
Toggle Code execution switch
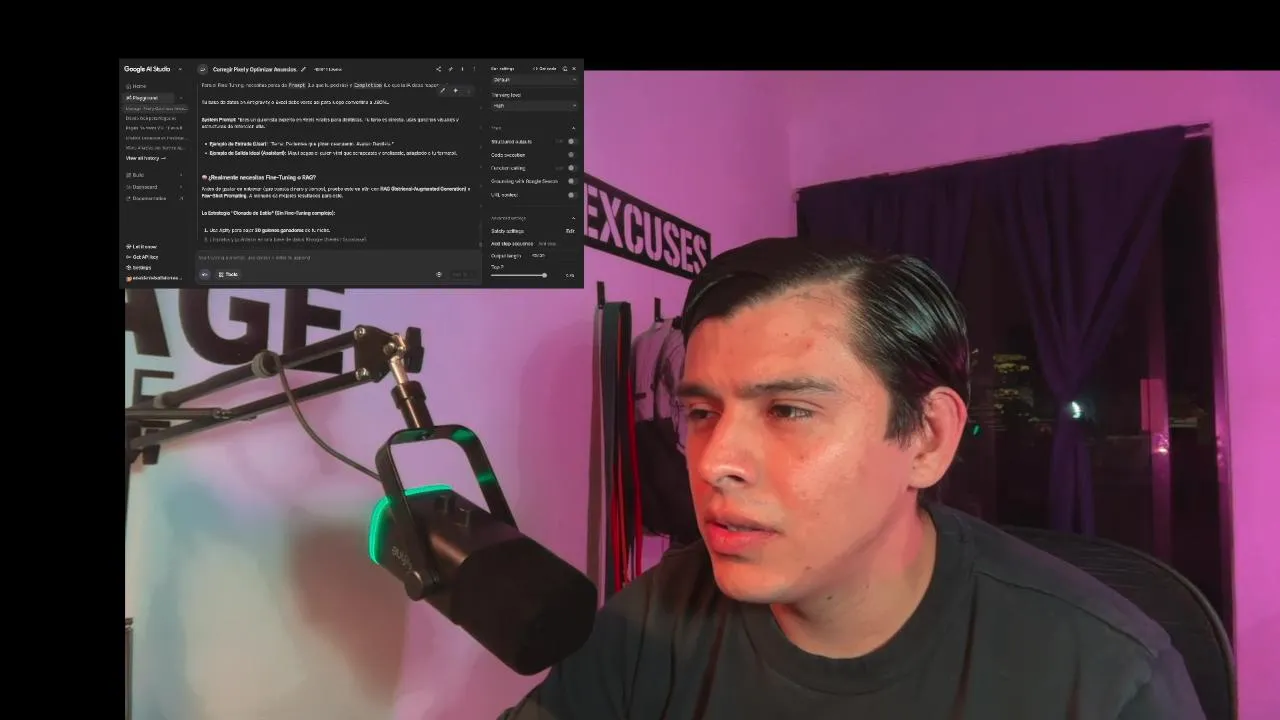coord(572,155)
